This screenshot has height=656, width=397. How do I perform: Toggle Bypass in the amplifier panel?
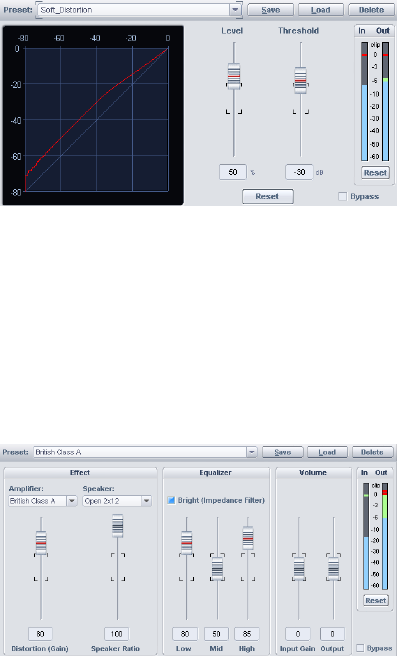coord(360,648)
